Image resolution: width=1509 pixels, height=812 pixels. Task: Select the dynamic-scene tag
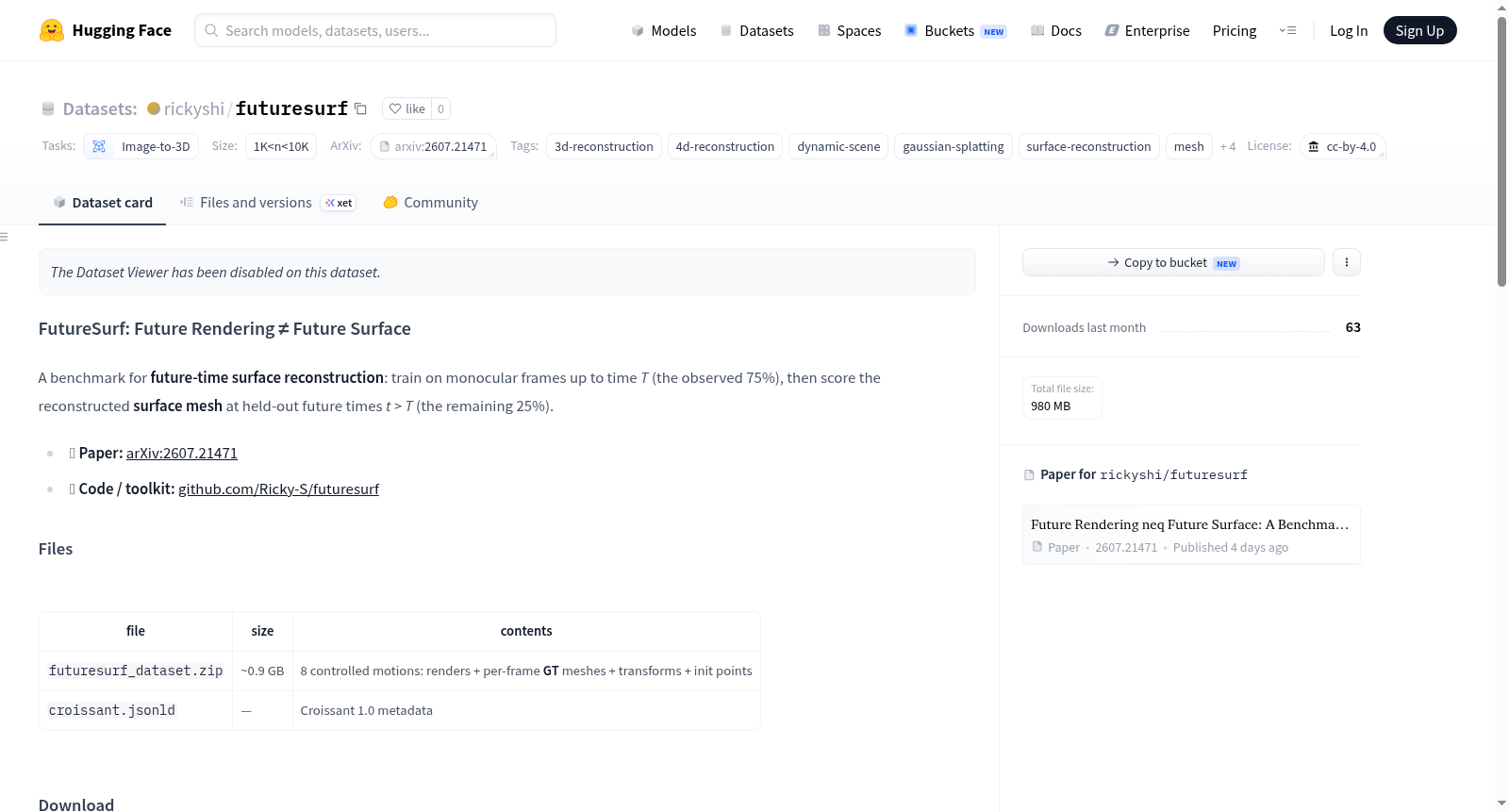pyautogui.click(x=838, y=146)
